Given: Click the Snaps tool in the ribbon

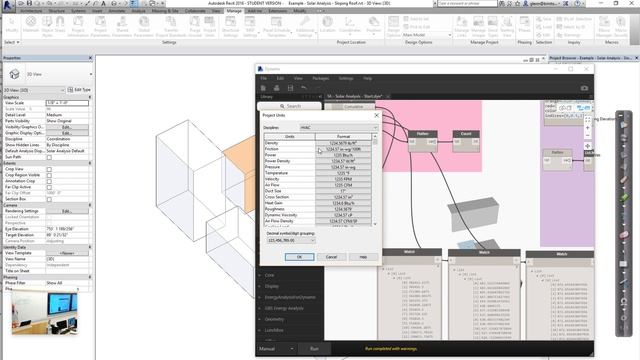Looking at the screenshot, I should pos(60,24).
